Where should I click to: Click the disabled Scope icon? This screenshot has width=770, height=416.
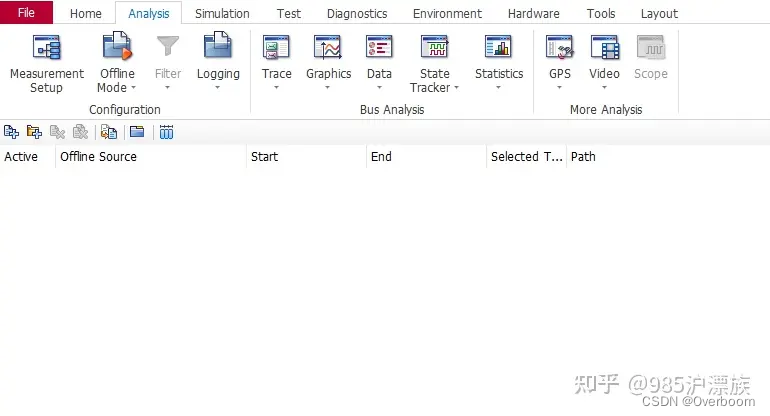pos(651,48)
